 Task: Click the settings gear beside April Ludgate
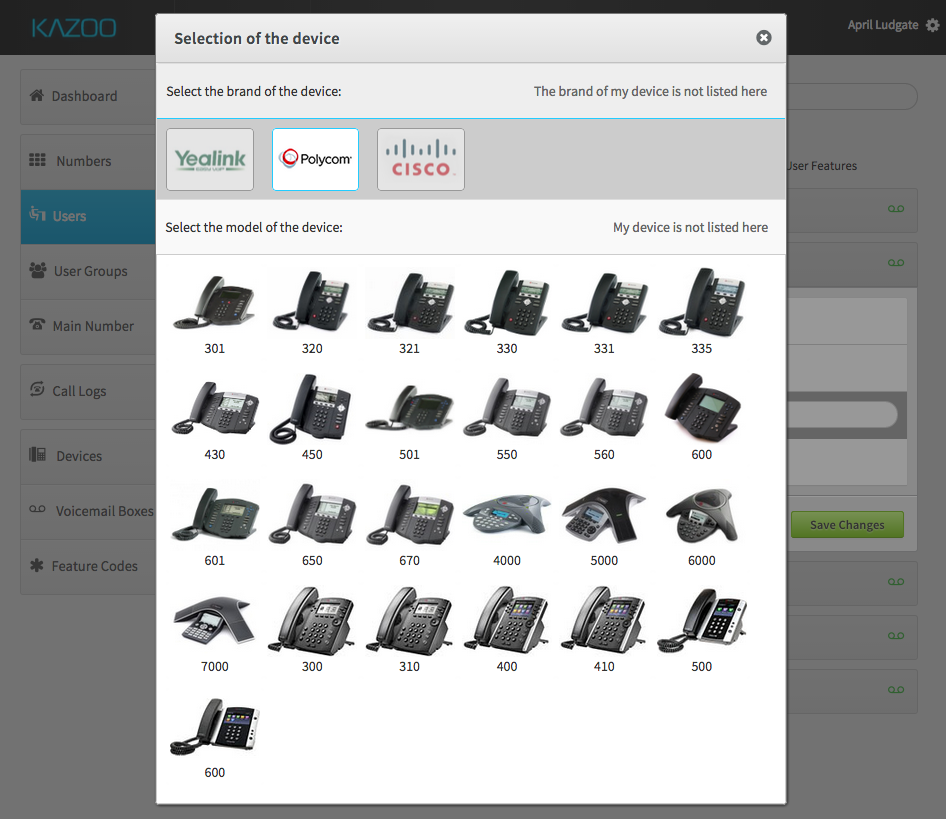pos(933,25)
